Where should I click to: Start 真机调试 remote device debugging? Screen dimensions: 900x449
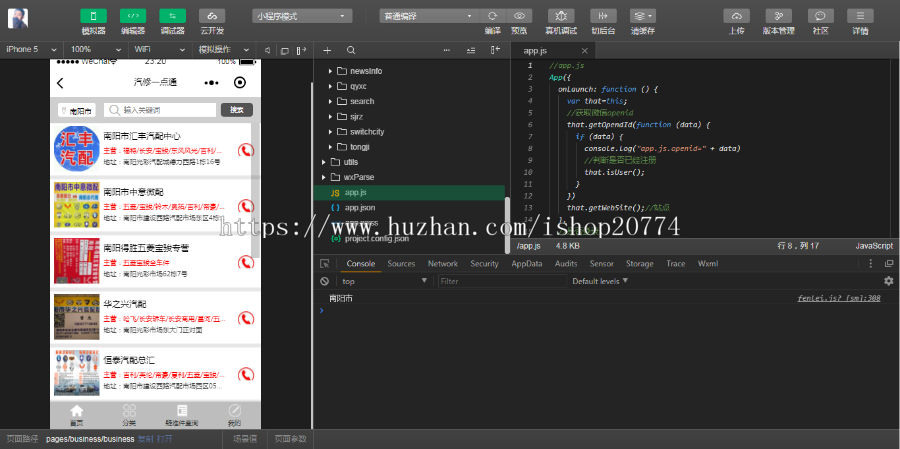point(561,16)
